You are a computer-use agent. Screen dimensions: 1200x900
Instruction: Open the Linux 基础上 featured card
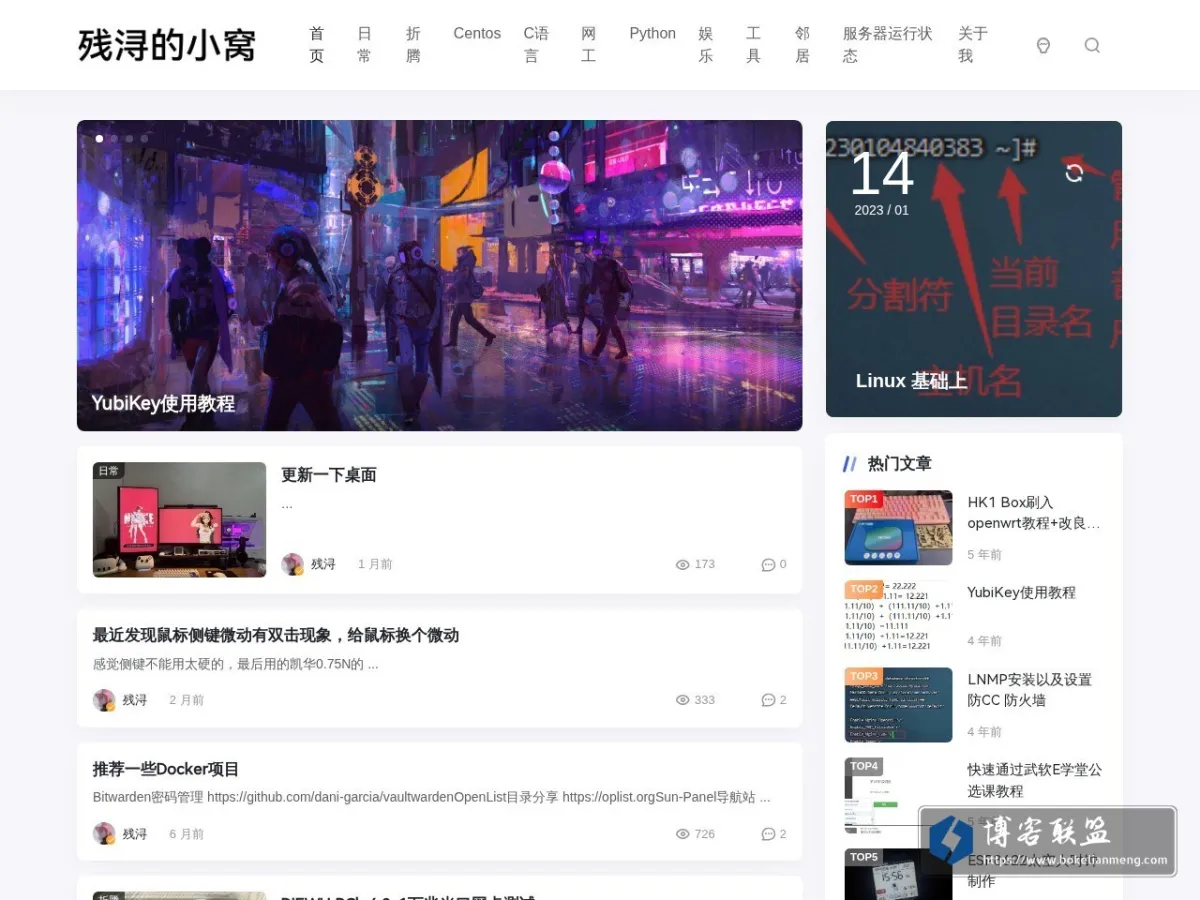tap(974, 269)
